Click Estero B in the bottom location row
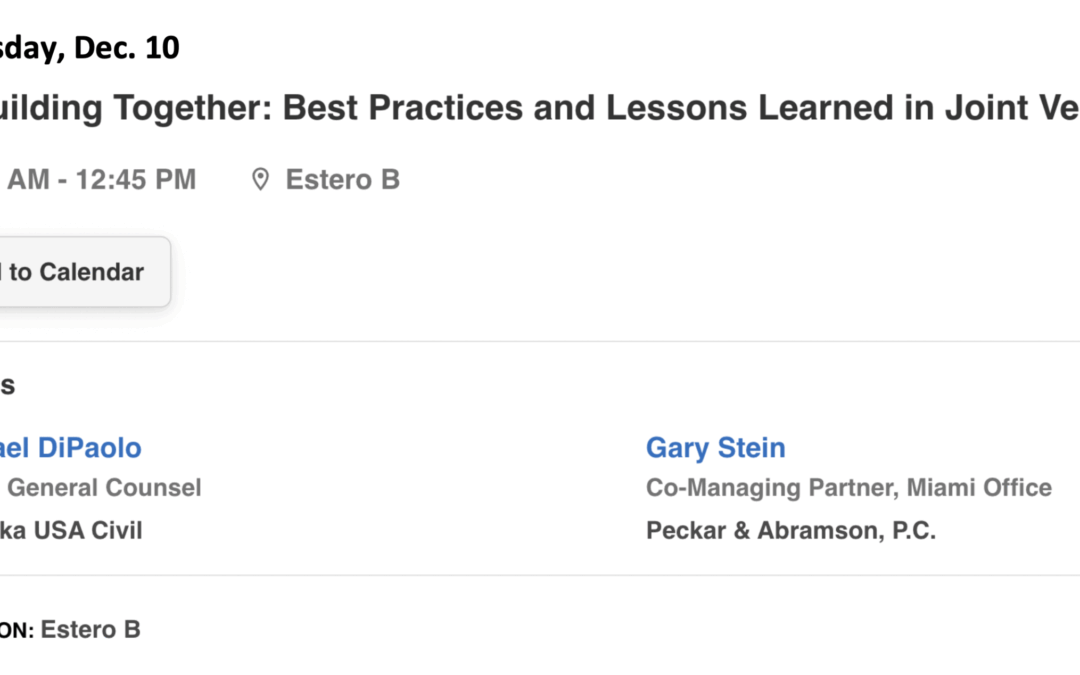 coord(90,630)
